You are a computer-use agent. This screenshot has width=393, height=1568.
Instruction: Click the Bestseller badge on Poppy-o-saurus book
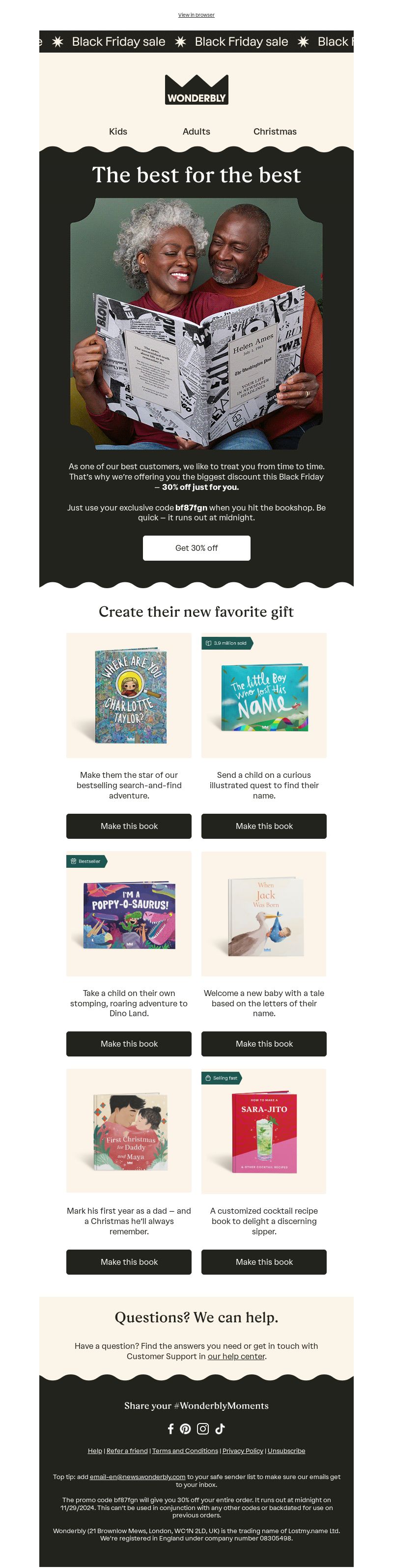86,861
